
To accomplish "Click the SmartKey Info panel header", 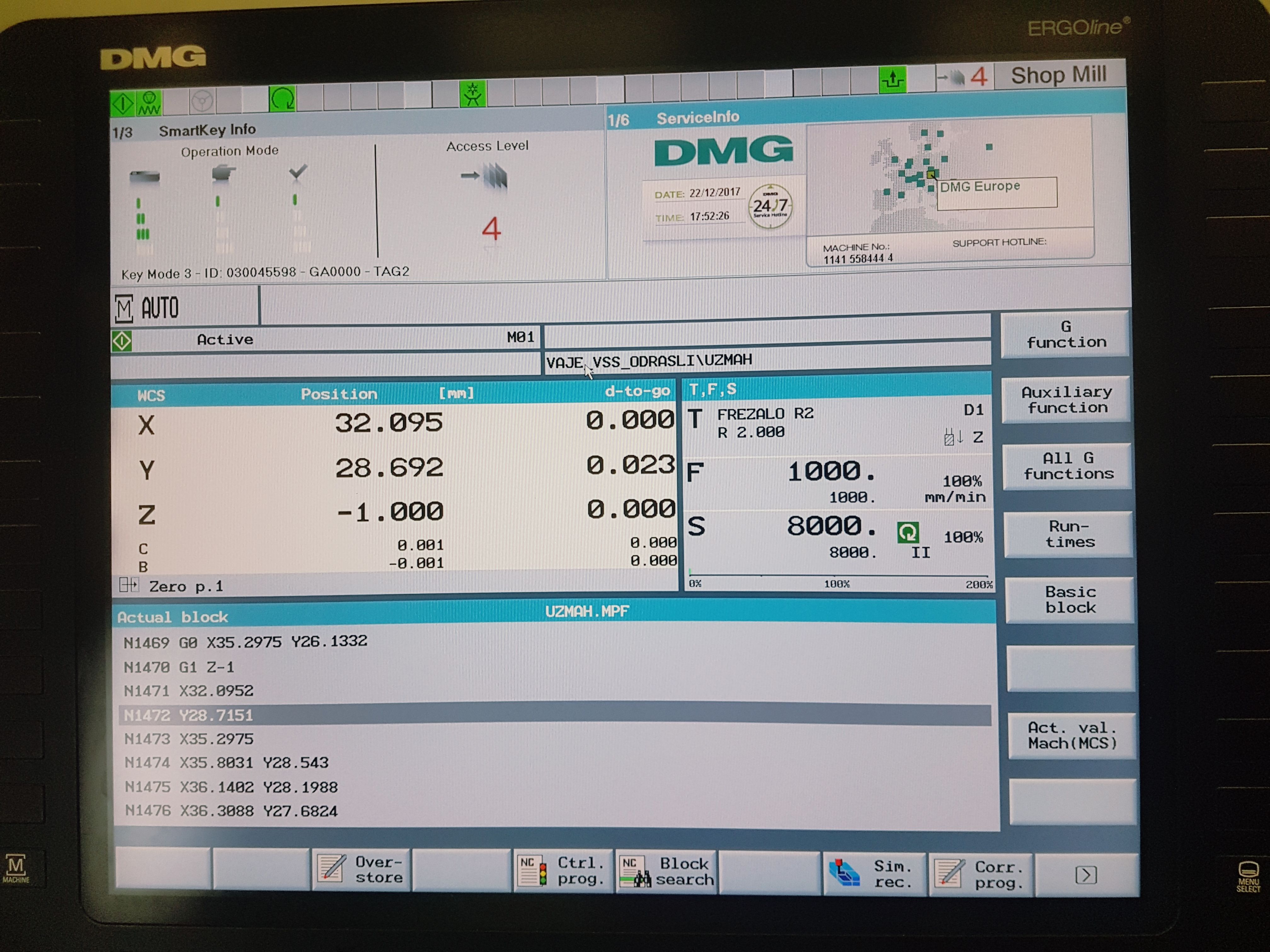I will click(x=207, y=130).
